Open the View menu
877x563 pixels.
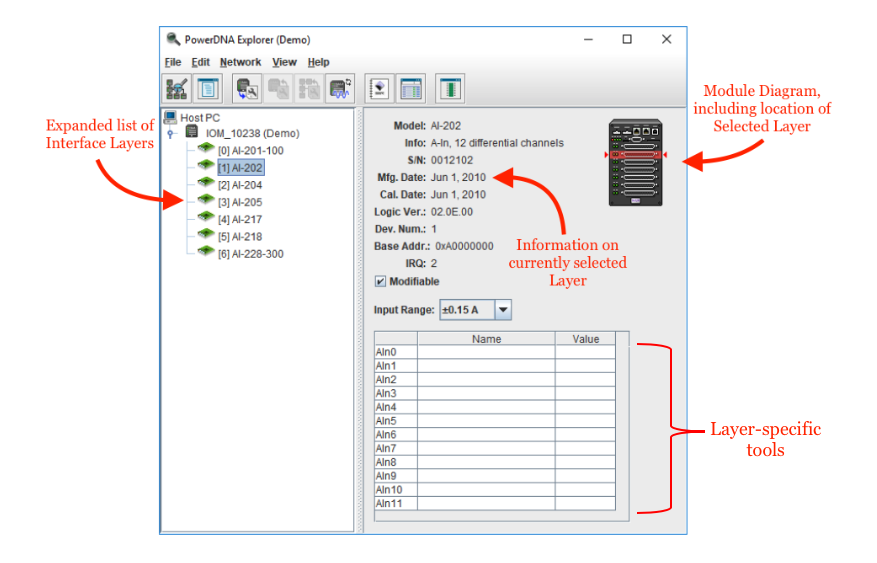284,62
